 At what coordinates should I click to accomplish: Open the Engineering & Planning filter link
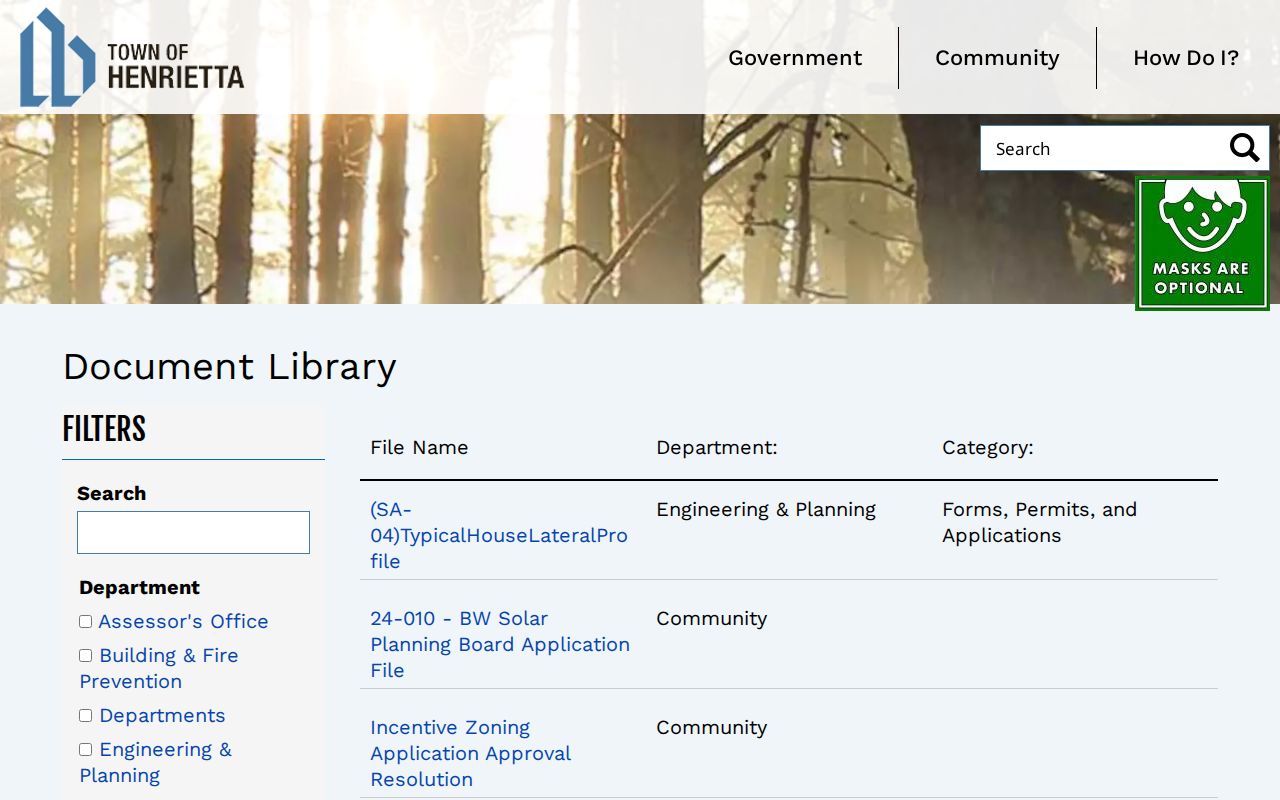coord(156,762)
